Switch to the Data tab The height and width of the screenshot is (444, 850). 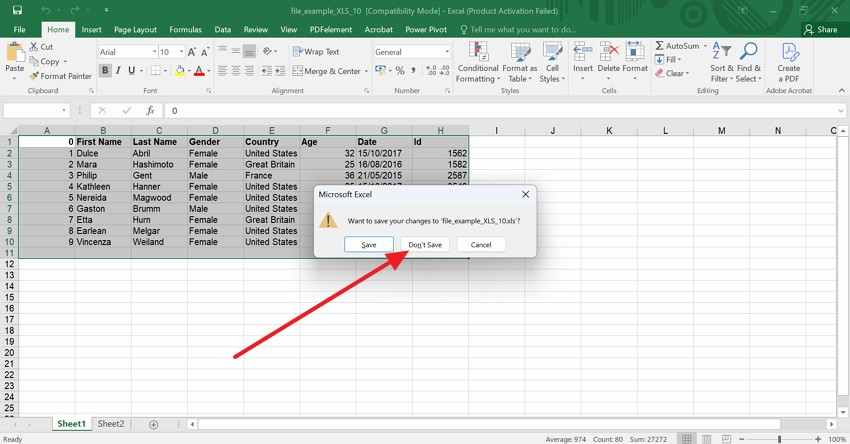pos(222,30)
